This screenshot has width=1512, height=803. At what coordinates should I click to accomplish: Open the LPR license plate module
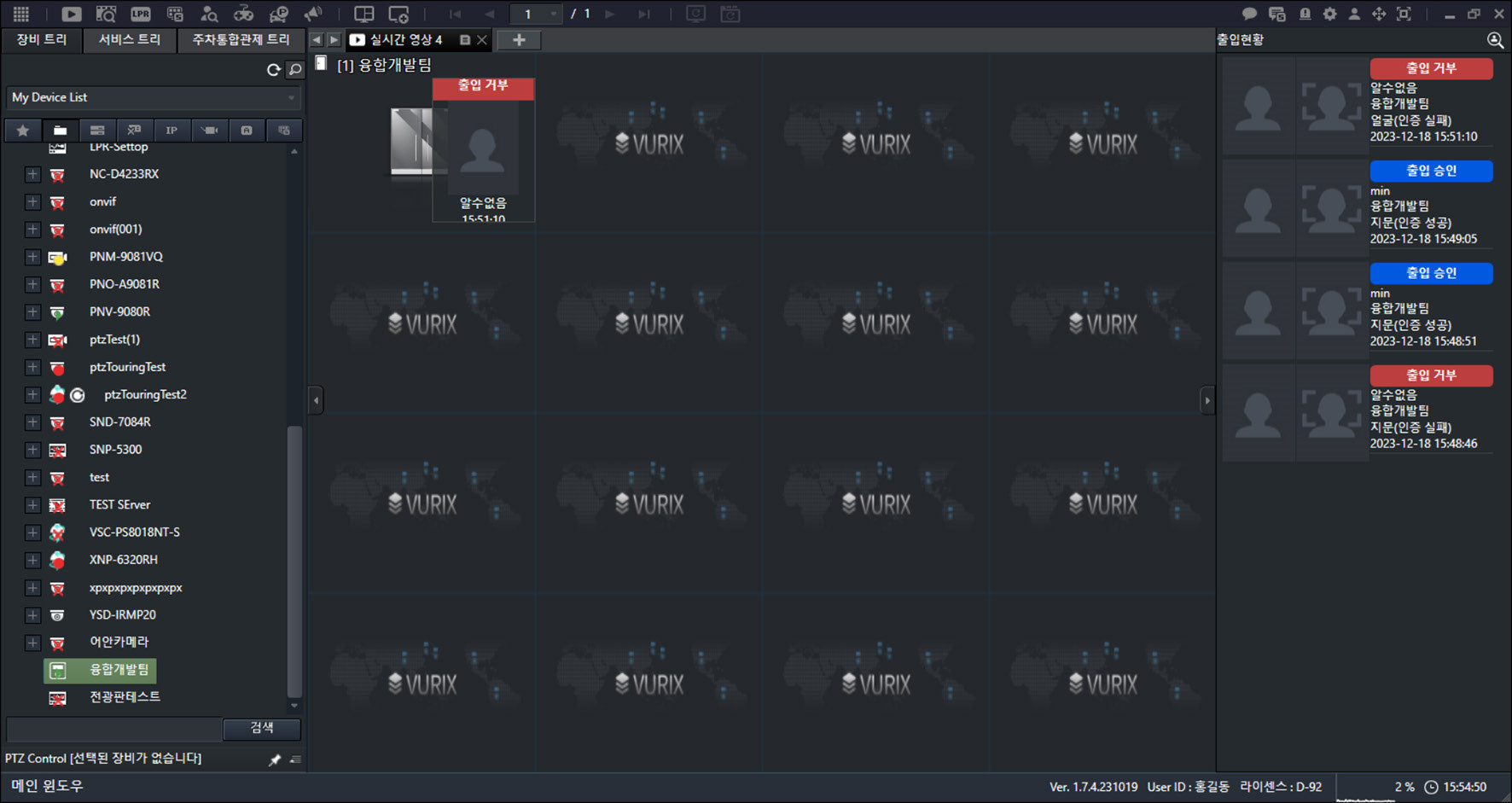[x=140, y=14]
